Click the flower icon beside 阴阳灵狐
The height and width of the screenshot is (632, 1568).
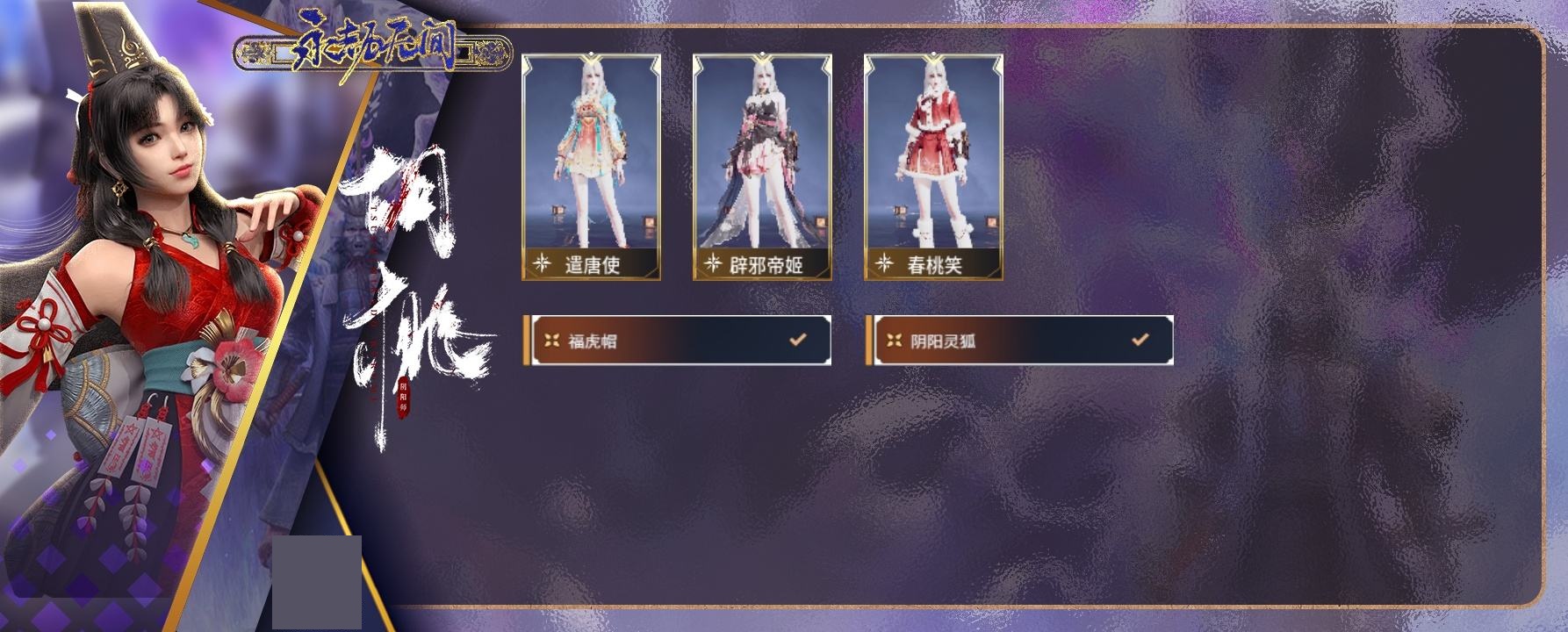894,341
